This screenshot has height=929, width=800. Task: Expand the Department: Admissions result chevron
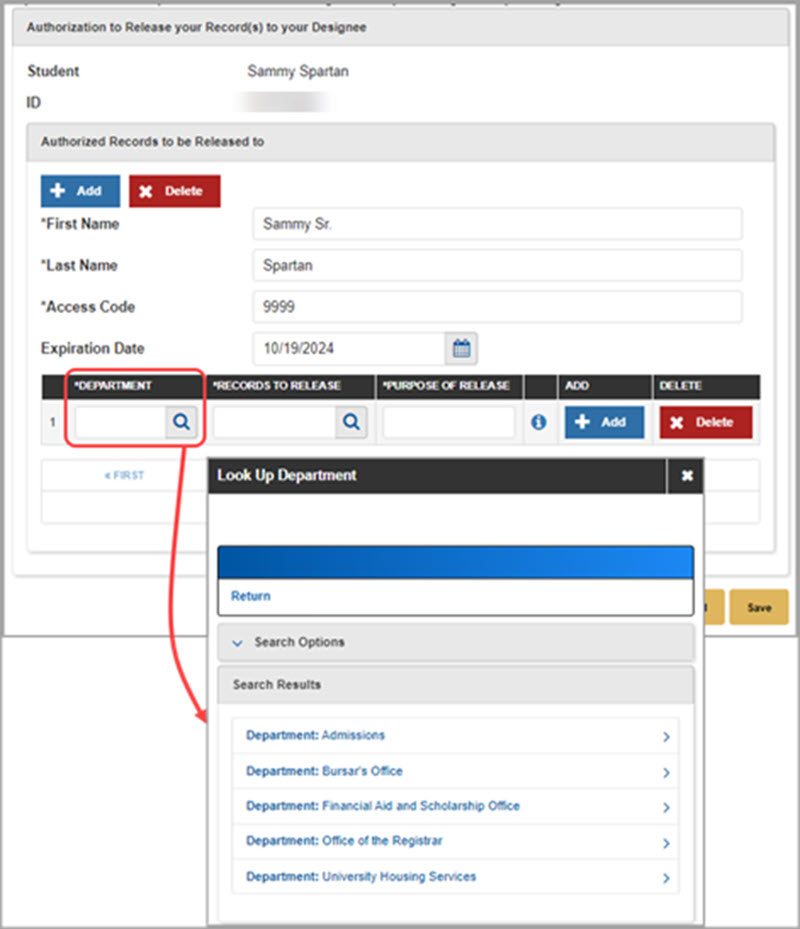tap(666, 737)
